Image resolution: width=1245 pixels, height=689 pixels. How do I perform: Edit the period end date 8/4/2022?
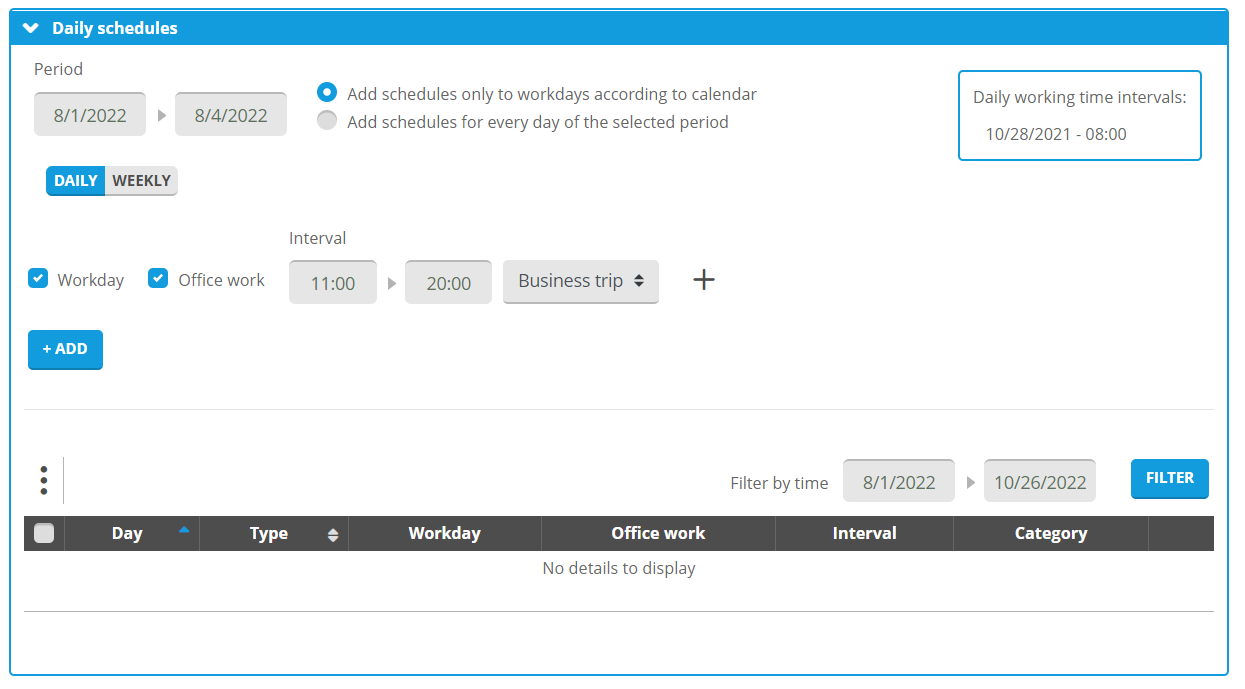click(231, 115)
